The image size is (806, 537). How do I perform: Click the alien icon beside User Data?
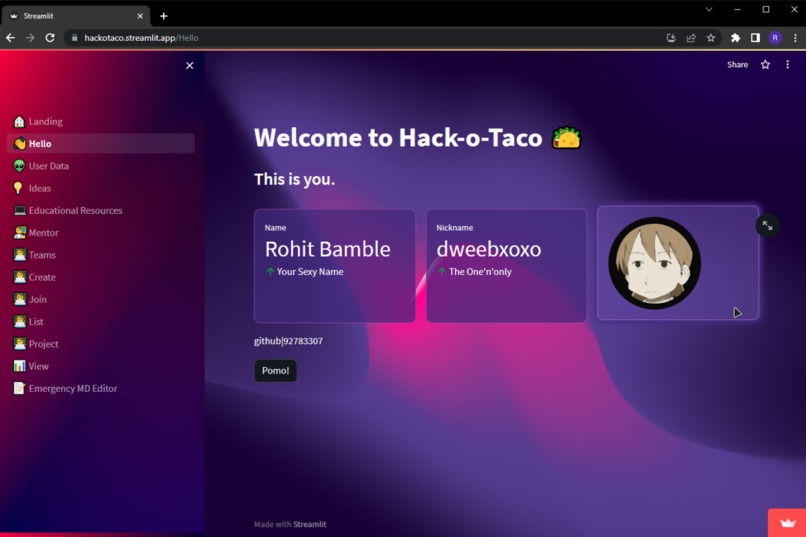(20, 166)
